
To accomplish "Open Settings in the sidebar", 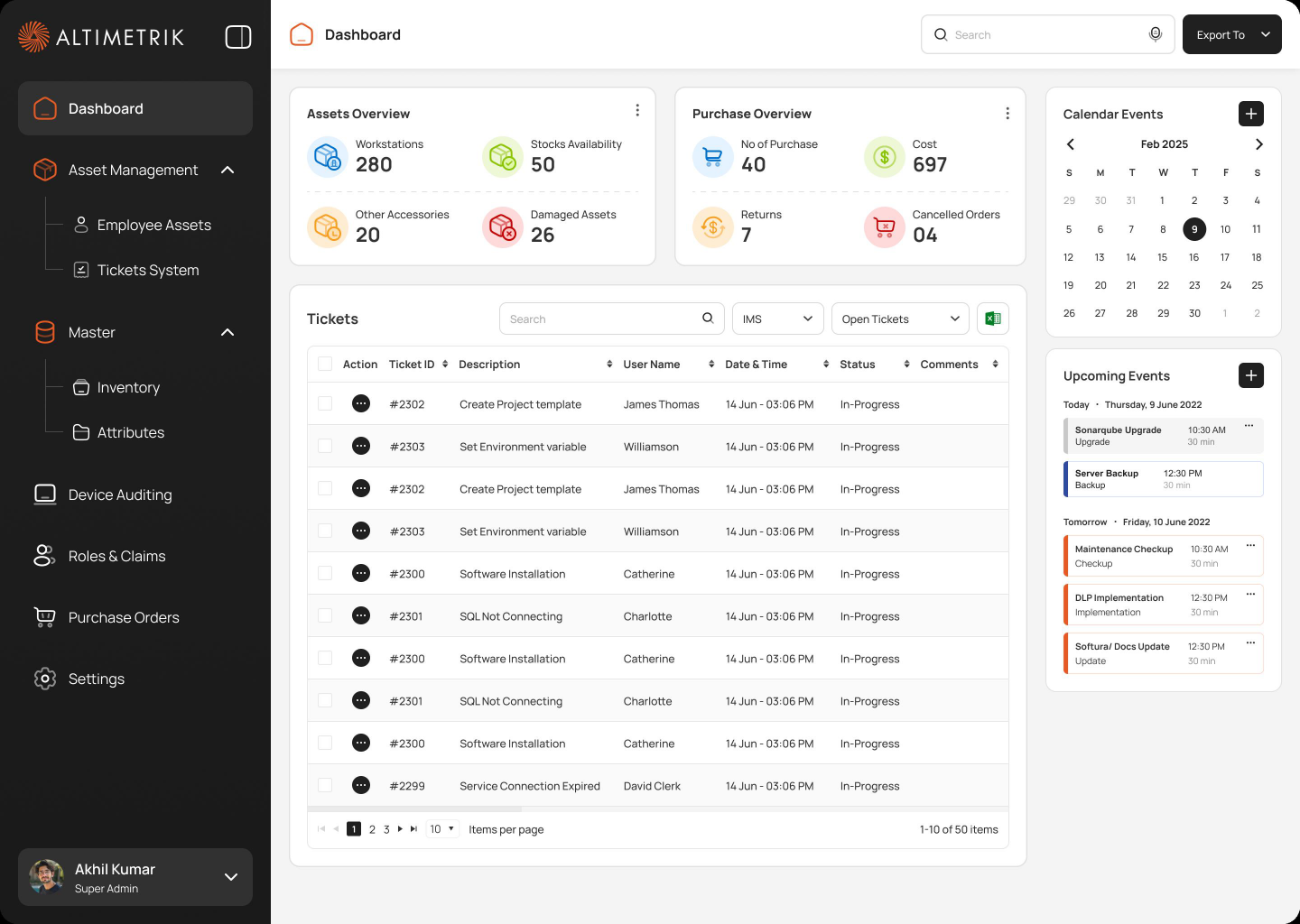I will 79,679.
